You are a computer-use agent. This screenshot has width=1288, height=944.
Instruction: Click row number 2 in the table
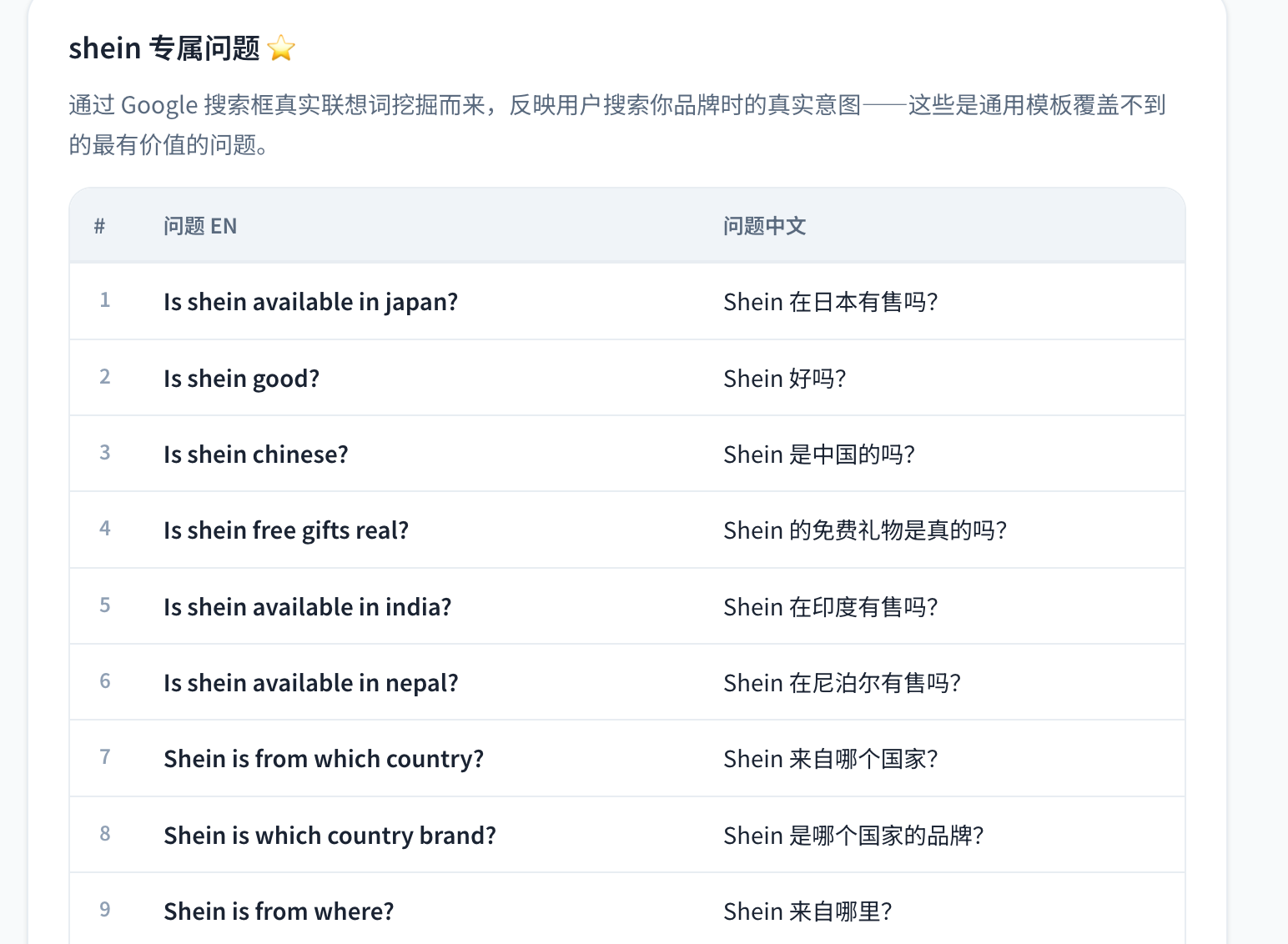point(105,377)
